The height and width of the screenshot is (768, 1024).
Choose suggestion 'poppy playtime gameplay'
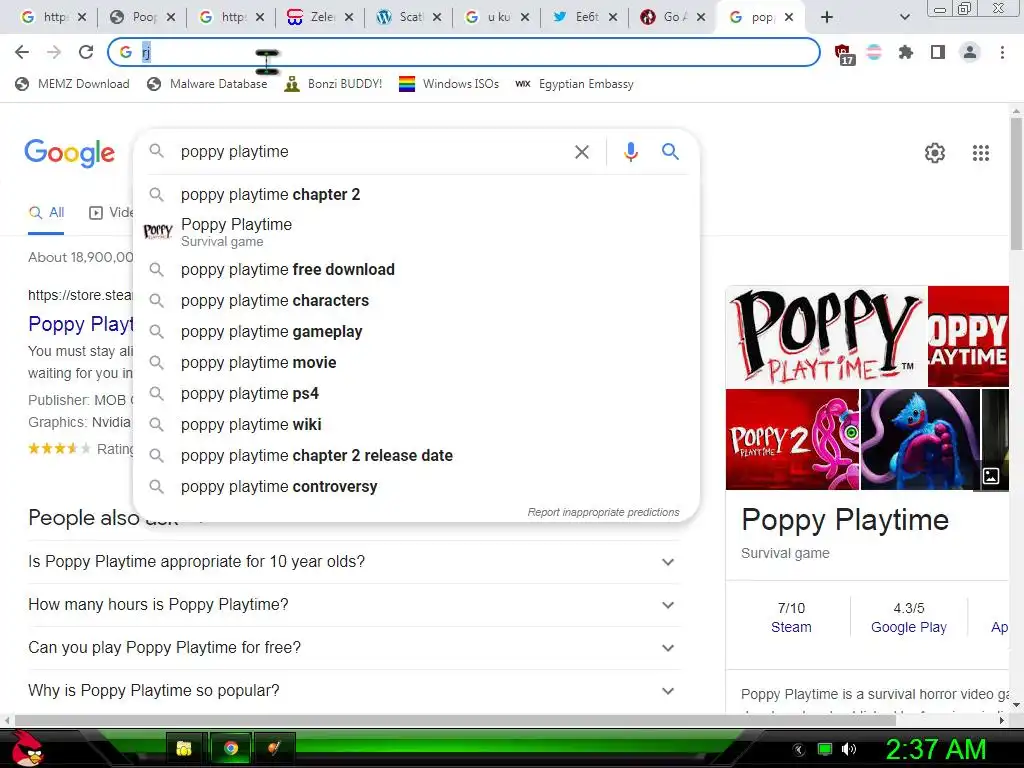point(416,332)
